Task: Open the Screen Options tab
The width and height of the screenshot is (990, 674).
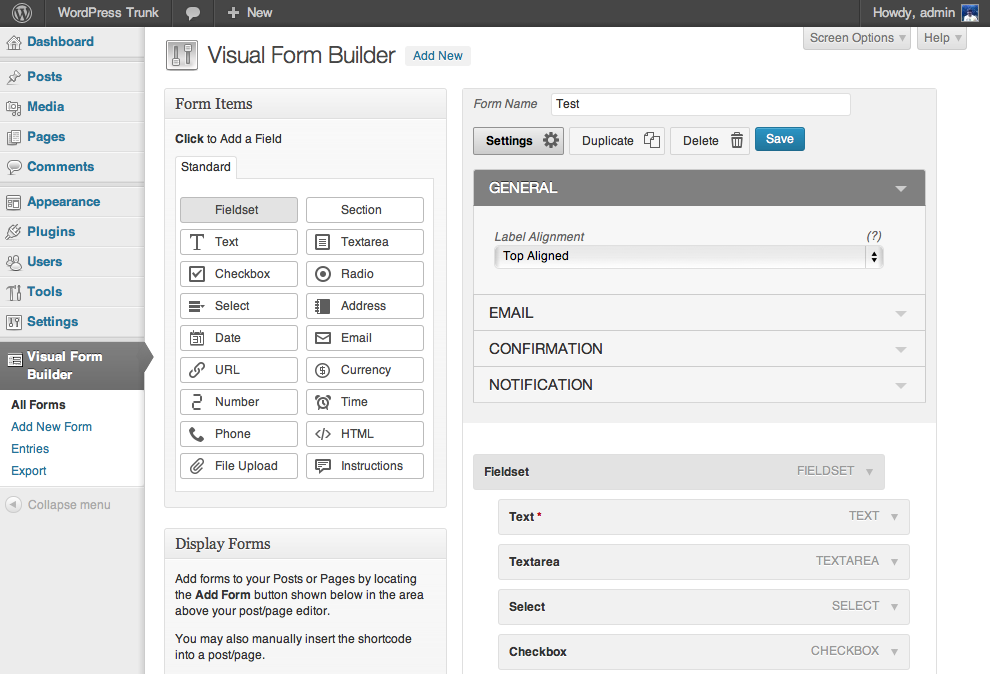Action: tap(856, 38)
